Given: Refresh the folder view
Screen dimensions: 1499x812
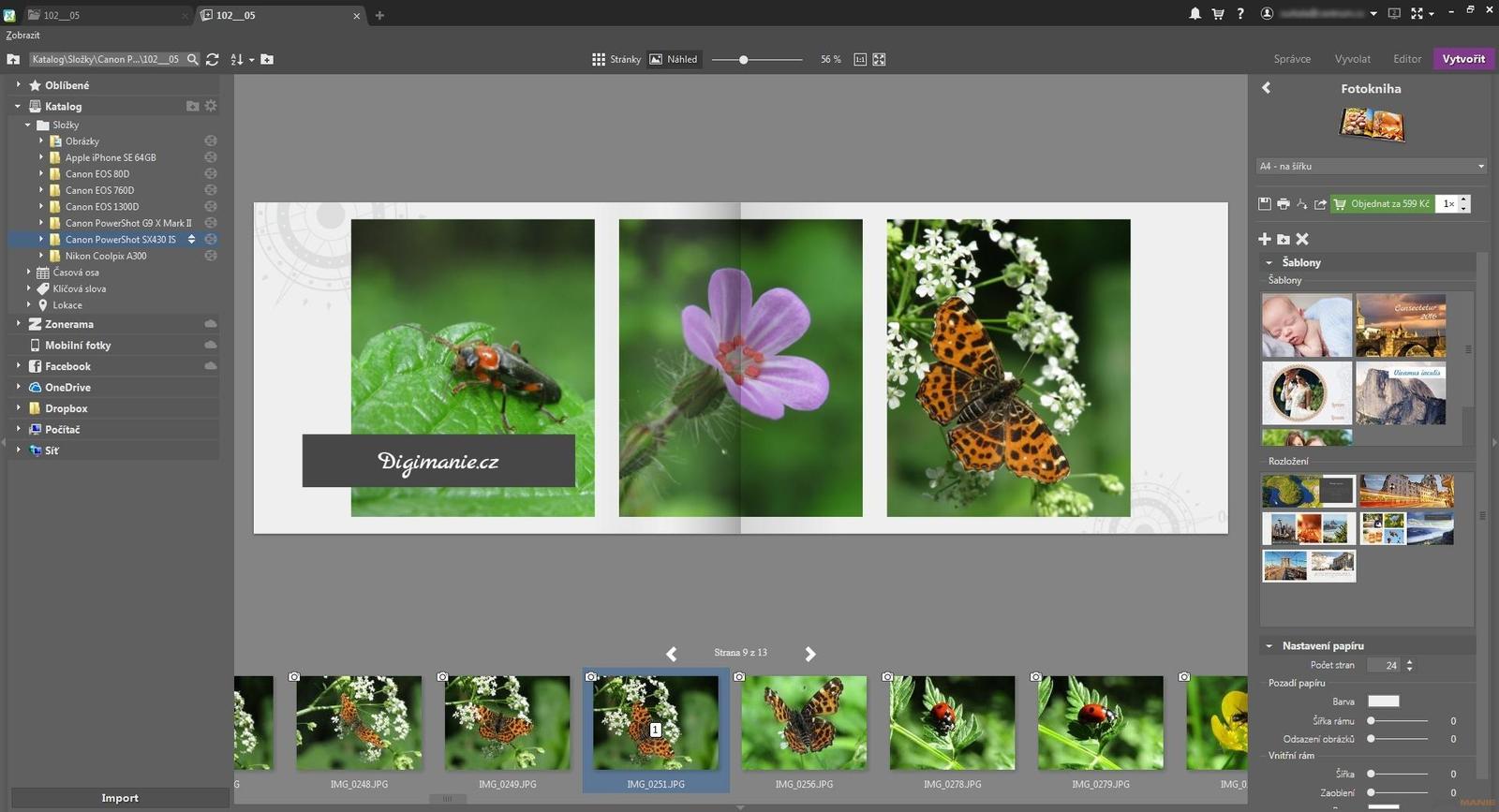Looking at the screenshot, I should coord(213,59).
